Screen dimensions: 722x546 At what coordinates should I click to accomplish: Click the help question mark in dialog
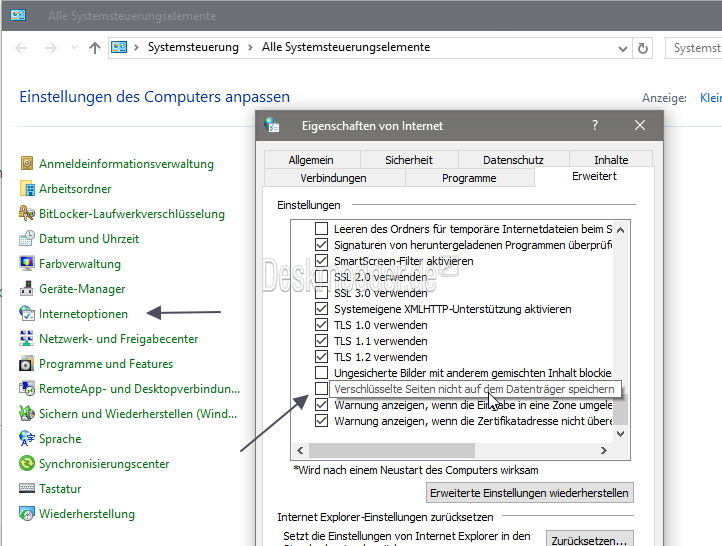click(594, 125)
